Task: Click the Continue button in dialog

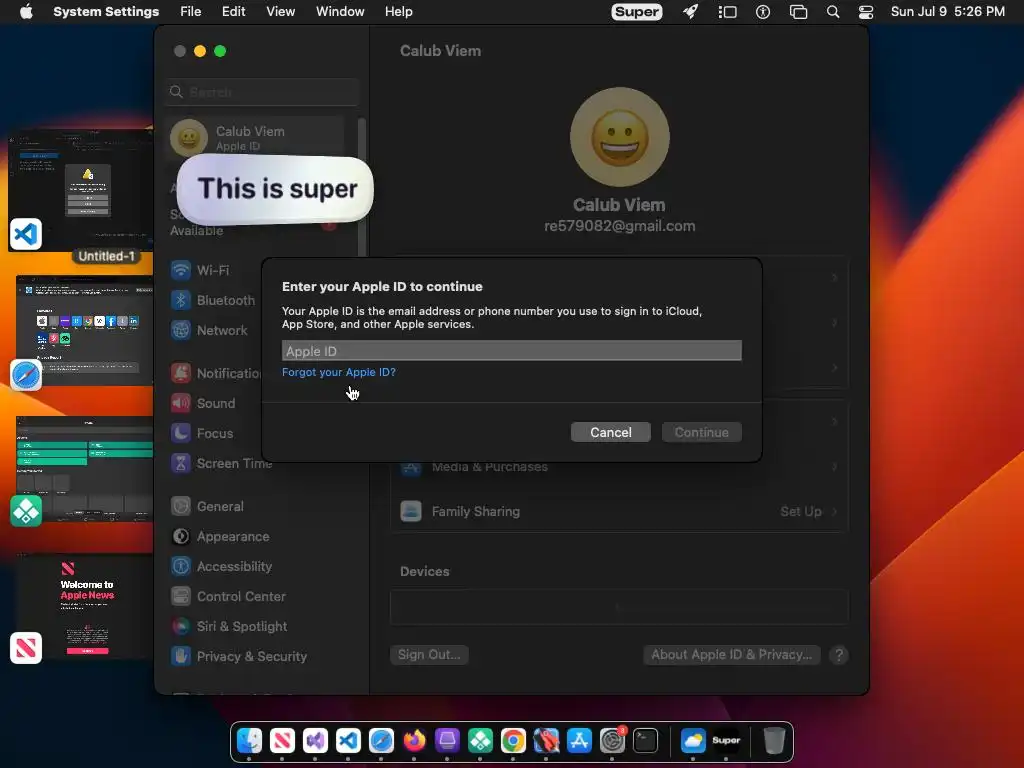Action: [701, 432]
